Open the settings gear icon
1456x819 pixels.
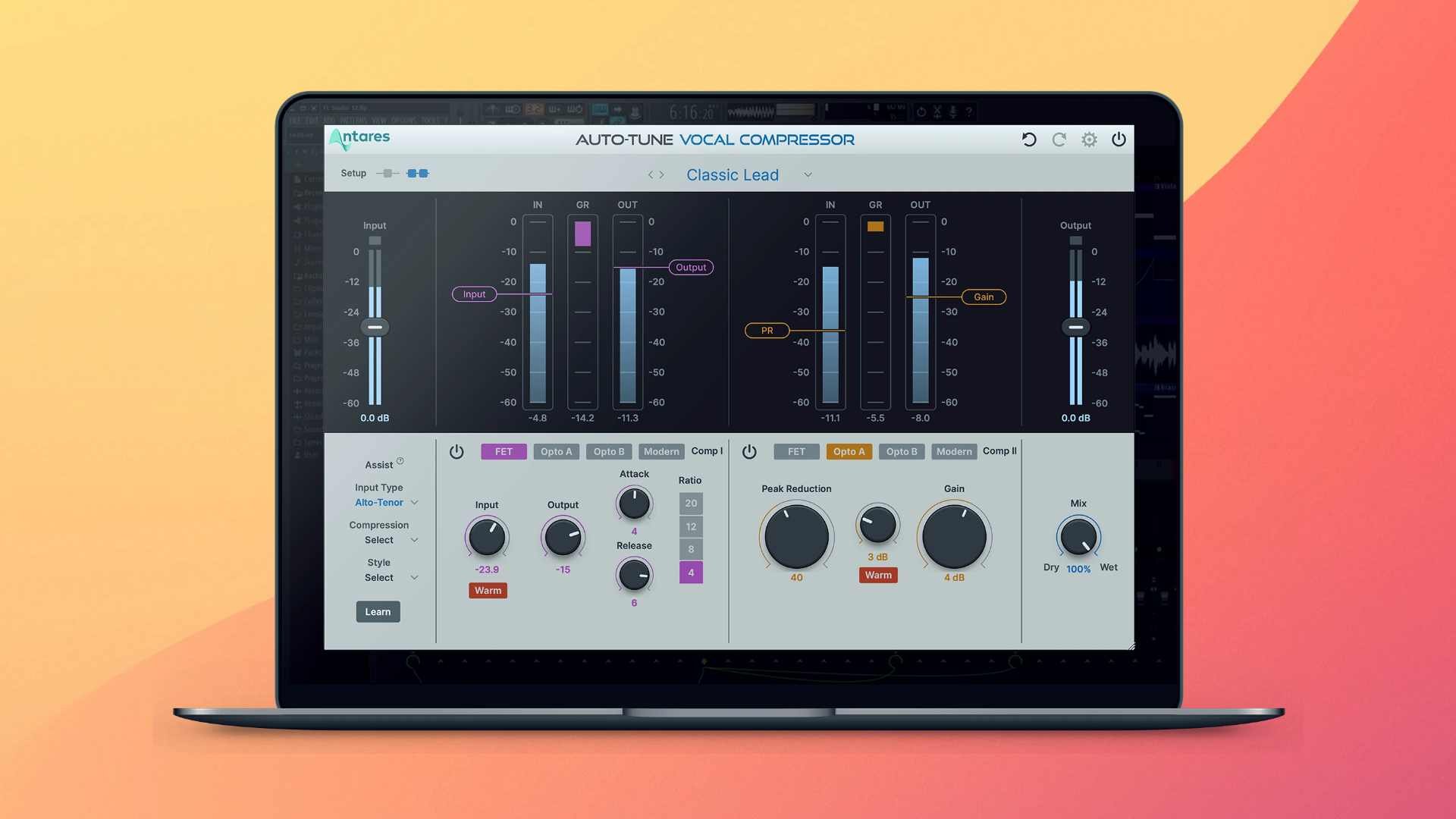pyautogui.click(x=1089, y=140)
